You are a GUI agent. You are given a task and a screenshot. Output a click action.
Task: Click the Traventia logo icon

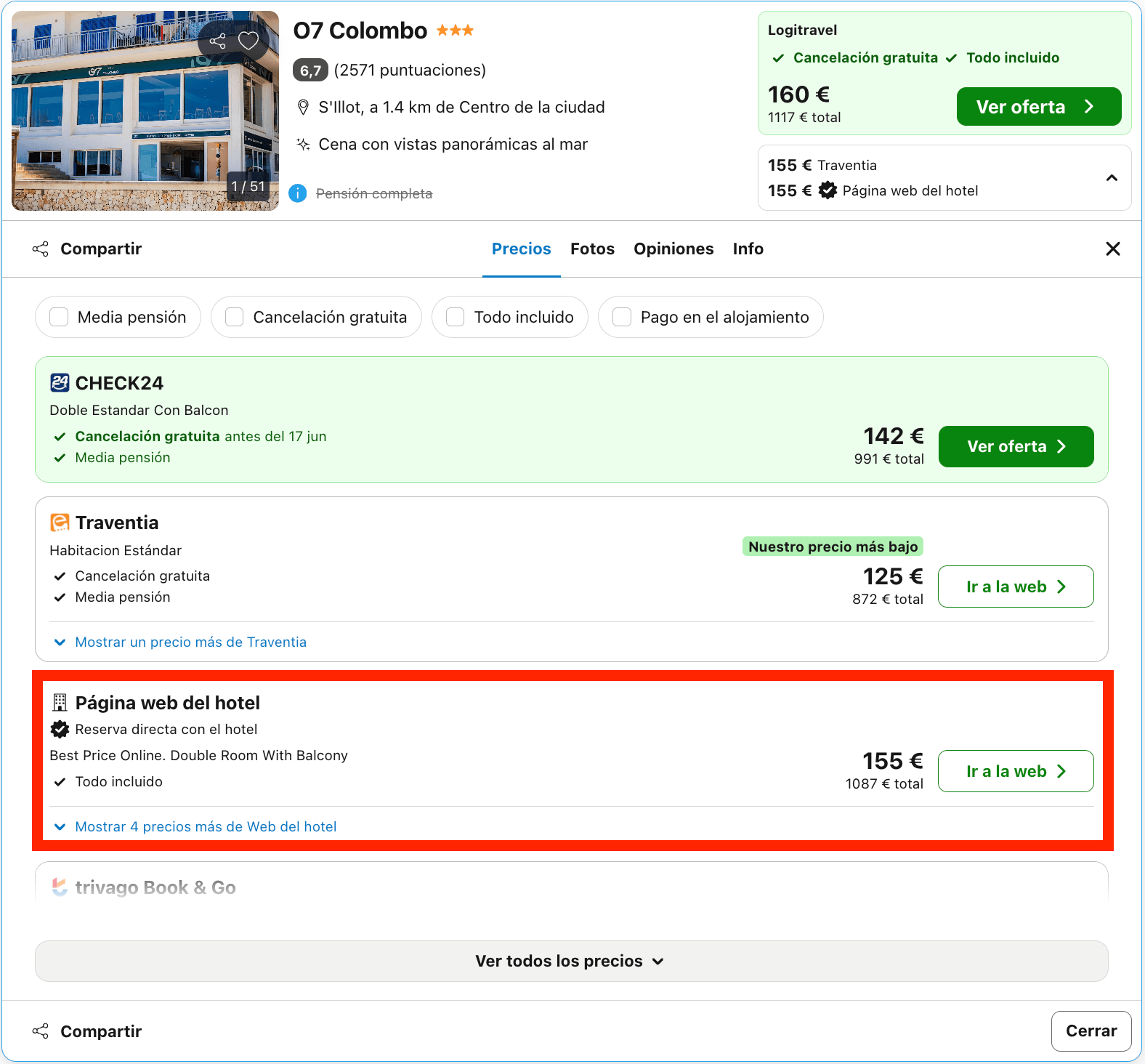[x=60, y=523]
